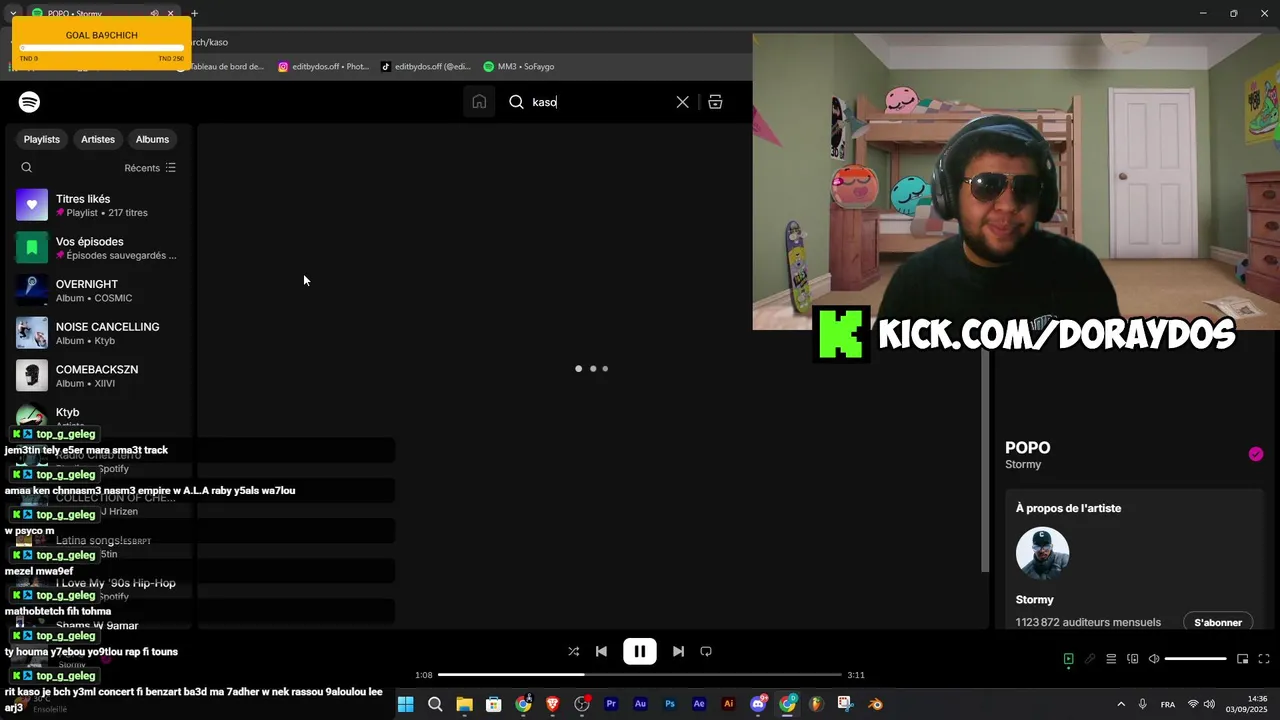Filter library by Artistes
This screenshot has height=720, width=1280.
coord(98,139)
